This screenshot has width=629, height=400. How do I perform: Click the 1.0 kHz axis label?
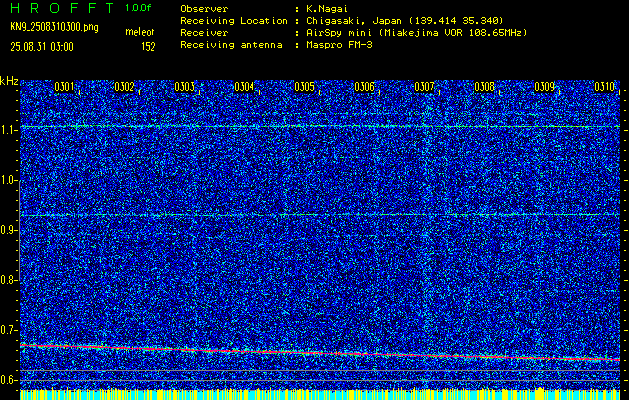[8, 181]
